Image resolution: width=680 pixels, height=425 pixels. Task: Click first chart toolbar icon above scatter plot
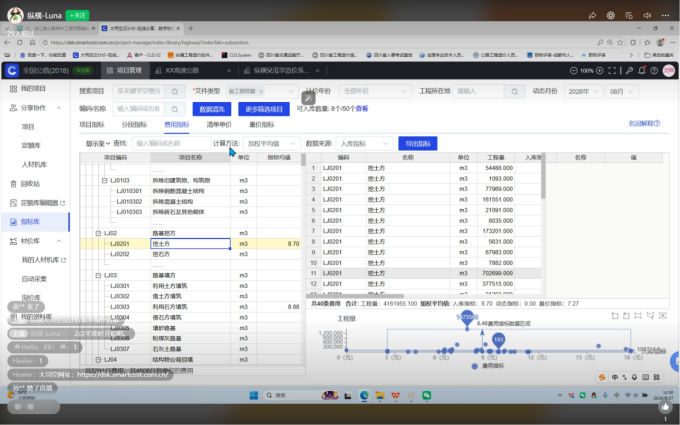coord(615,316)
